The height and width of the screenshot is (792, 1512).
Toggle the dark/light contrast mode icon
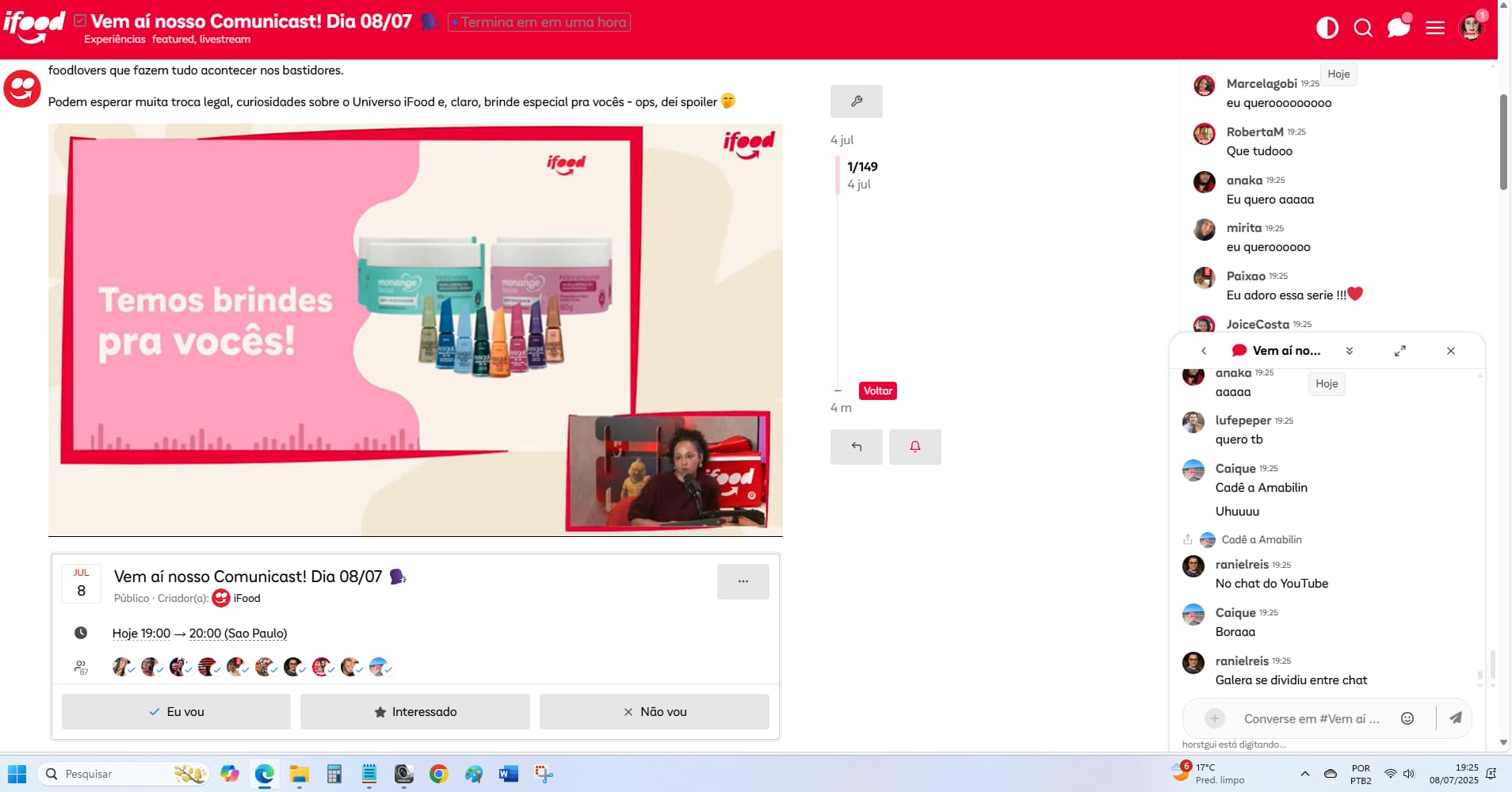click(1327, 29)
